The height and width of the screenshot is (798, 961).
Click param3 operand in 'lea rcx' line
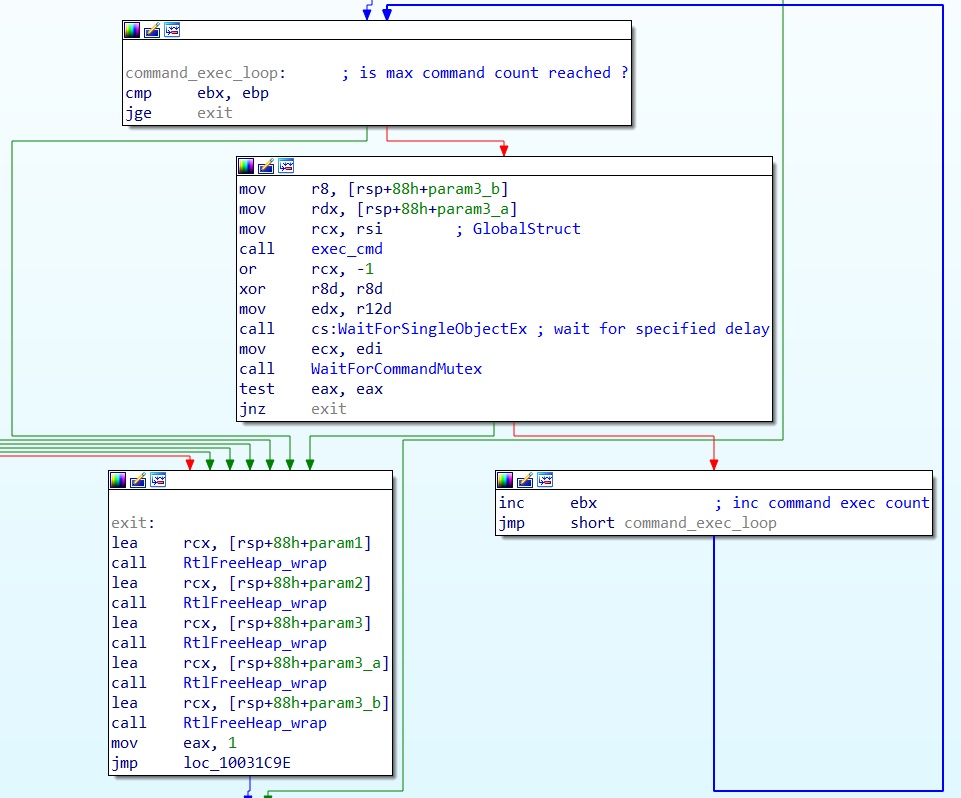(336, 623)
